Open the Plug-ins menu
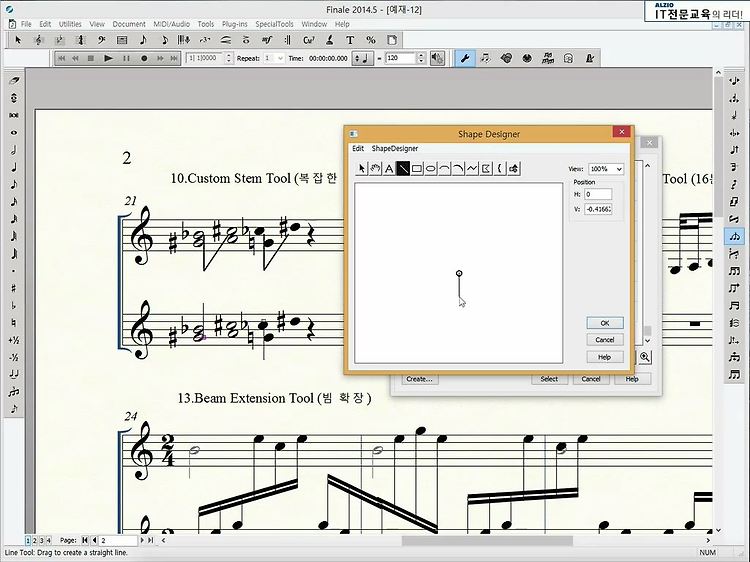The width and height of the screenshot is (750, 562). tap(234, 24)
